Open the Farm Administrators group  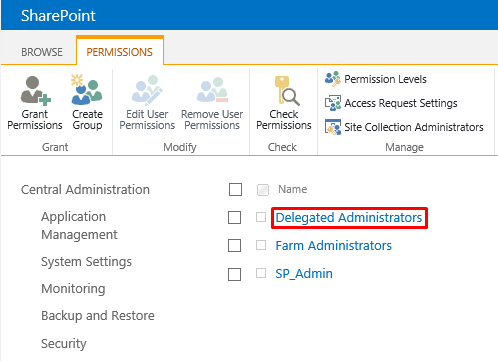(333, 246)
